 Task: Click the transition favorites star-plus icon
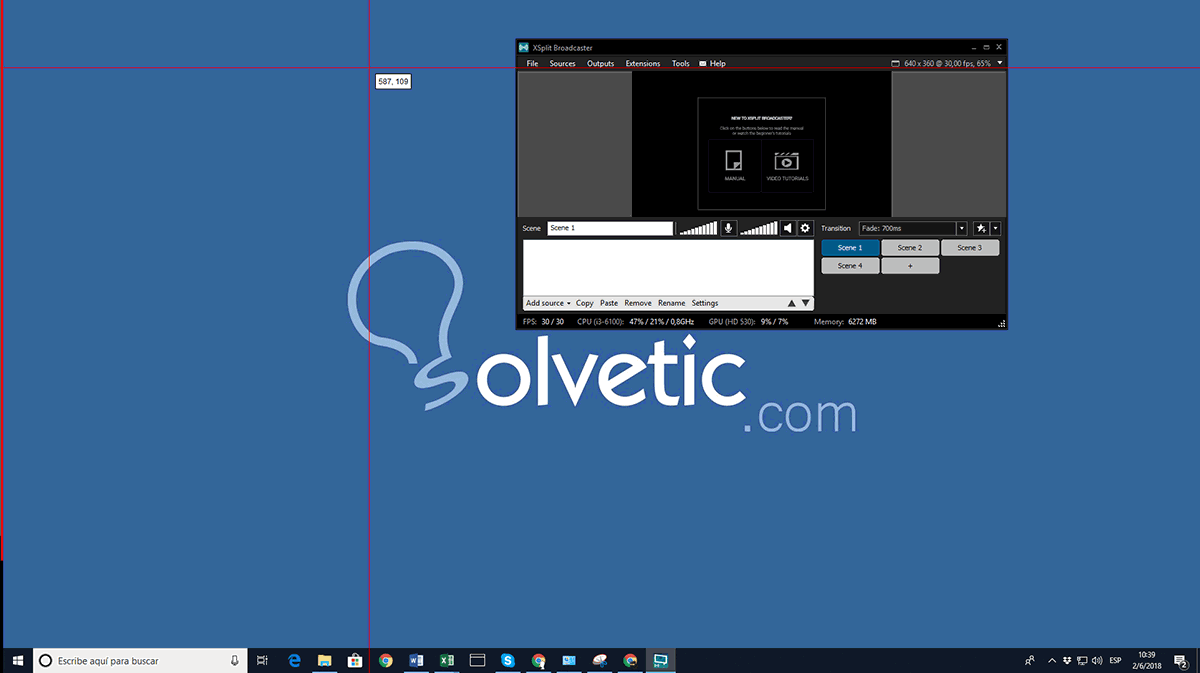981,228
